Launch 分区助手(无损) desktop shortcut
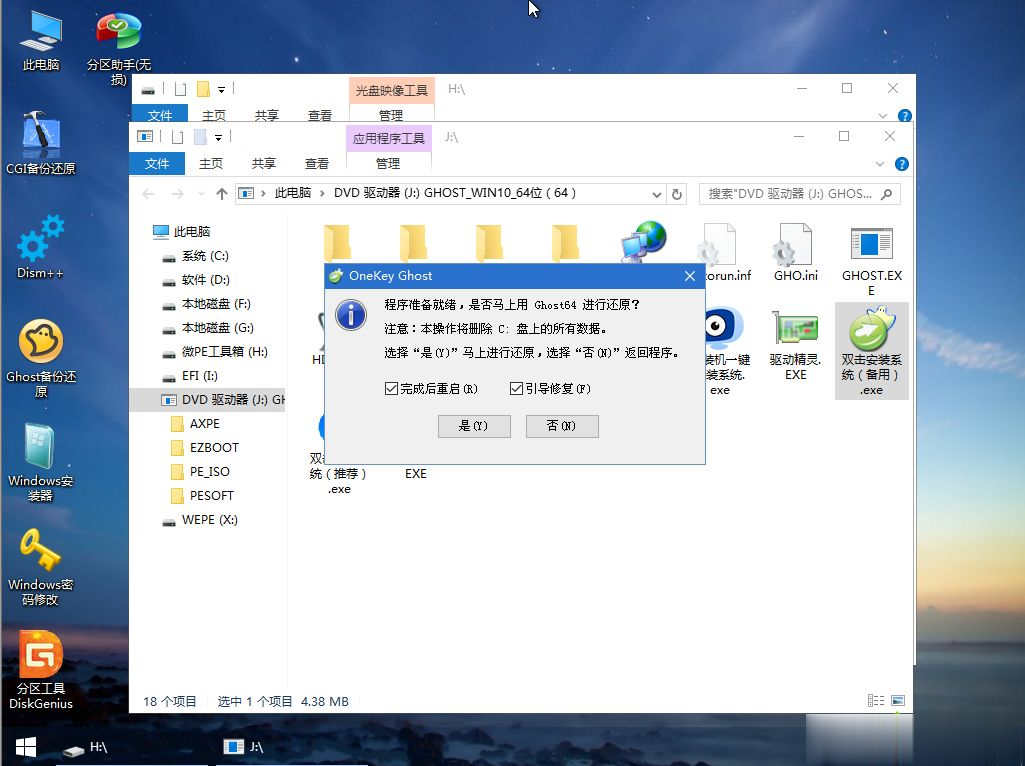The image size is (1025, 766). (x=118, y=47)
